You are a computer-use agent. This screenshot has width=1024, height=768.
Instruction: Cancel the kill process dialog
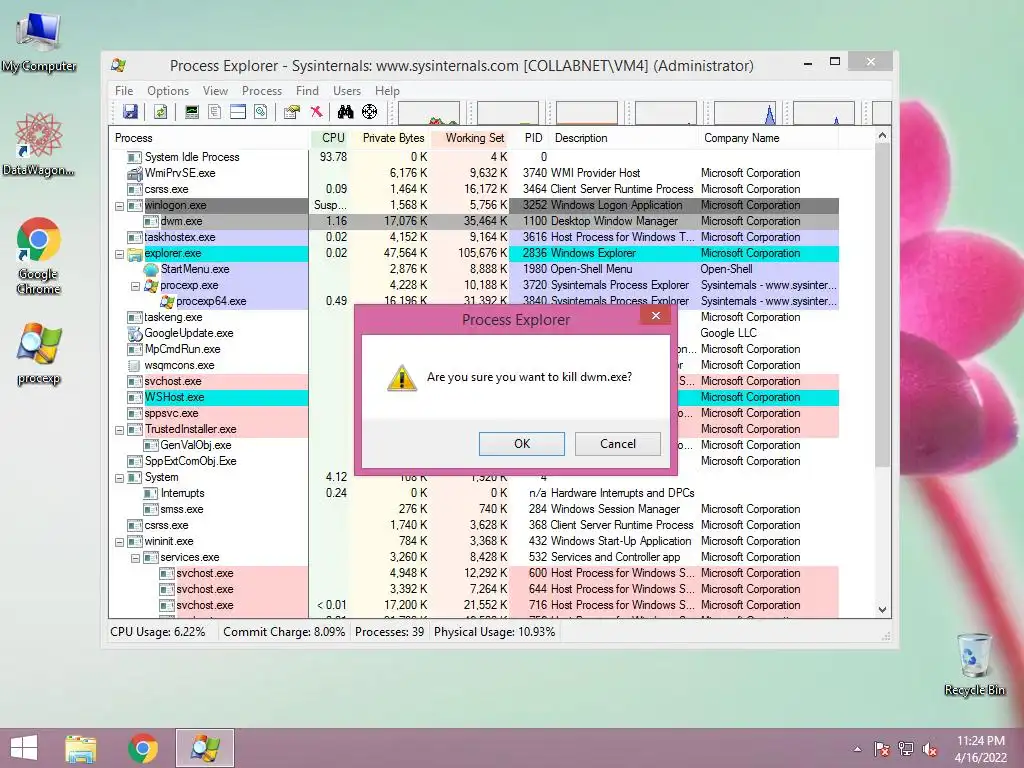click(x=618, y=443)
